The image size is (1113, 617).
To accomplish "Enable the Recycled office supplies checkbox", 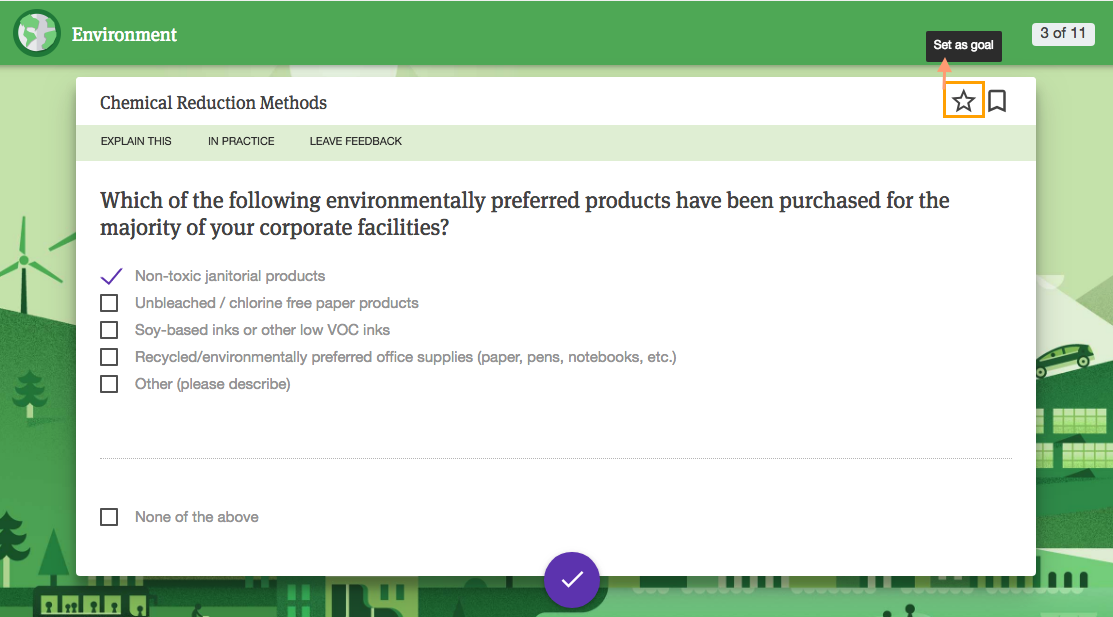I will click(x=109, y=357).
